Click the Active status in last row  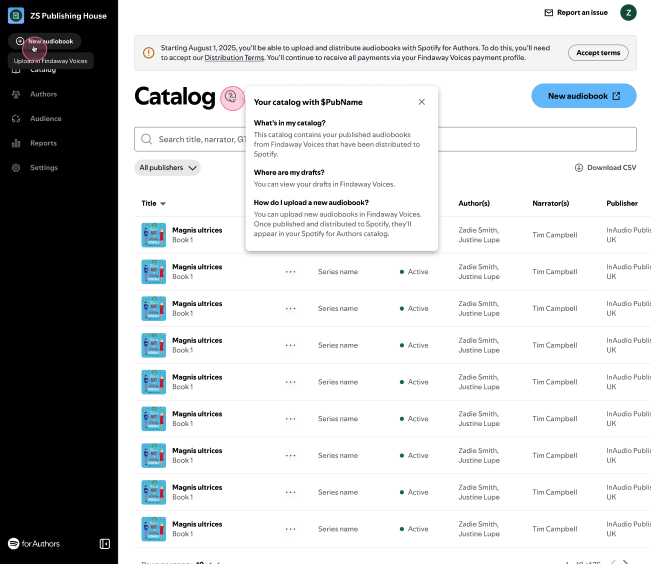(x=414, y=529)
